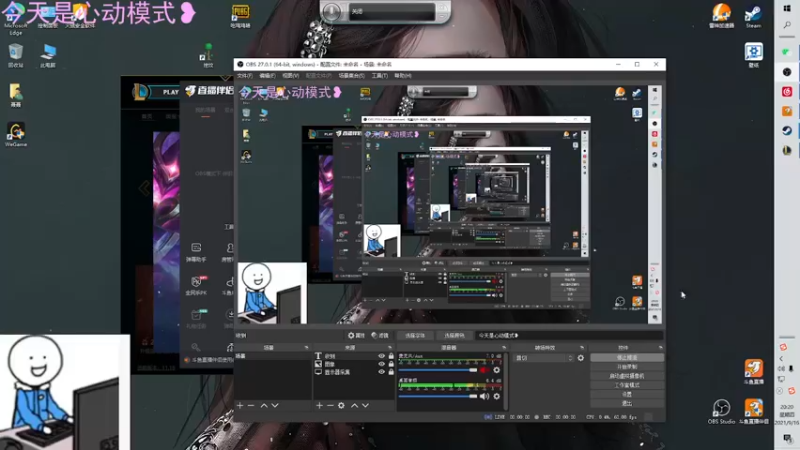Adjust the desktop audio volume slider
The height and width of the screenshot is (450, 800).
pos(438,396)
